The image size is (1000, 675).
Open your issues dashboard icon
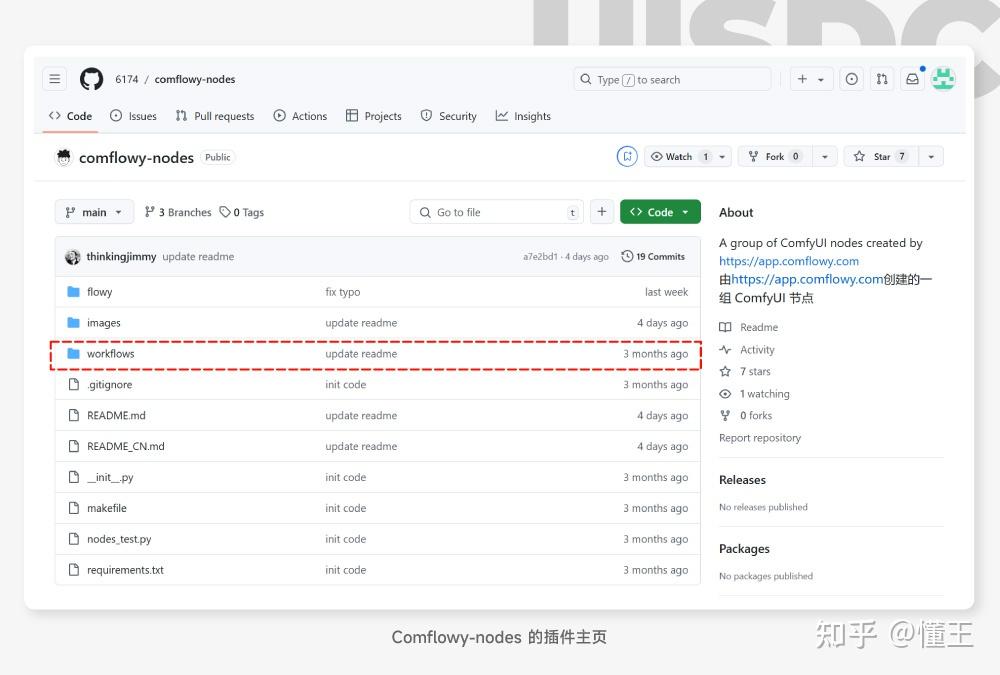[851, 78]
